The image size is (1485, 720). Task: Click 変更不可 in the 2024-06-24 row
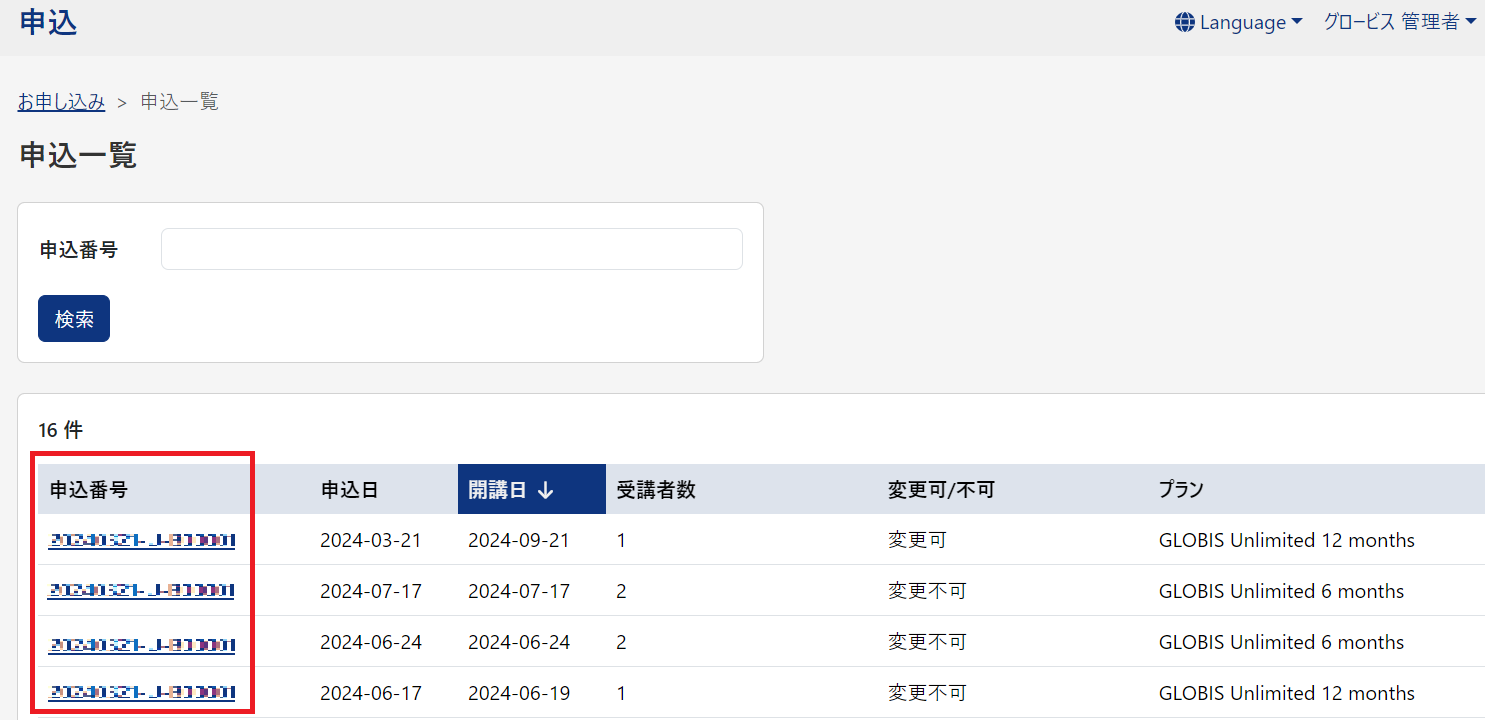click(927, 642)
